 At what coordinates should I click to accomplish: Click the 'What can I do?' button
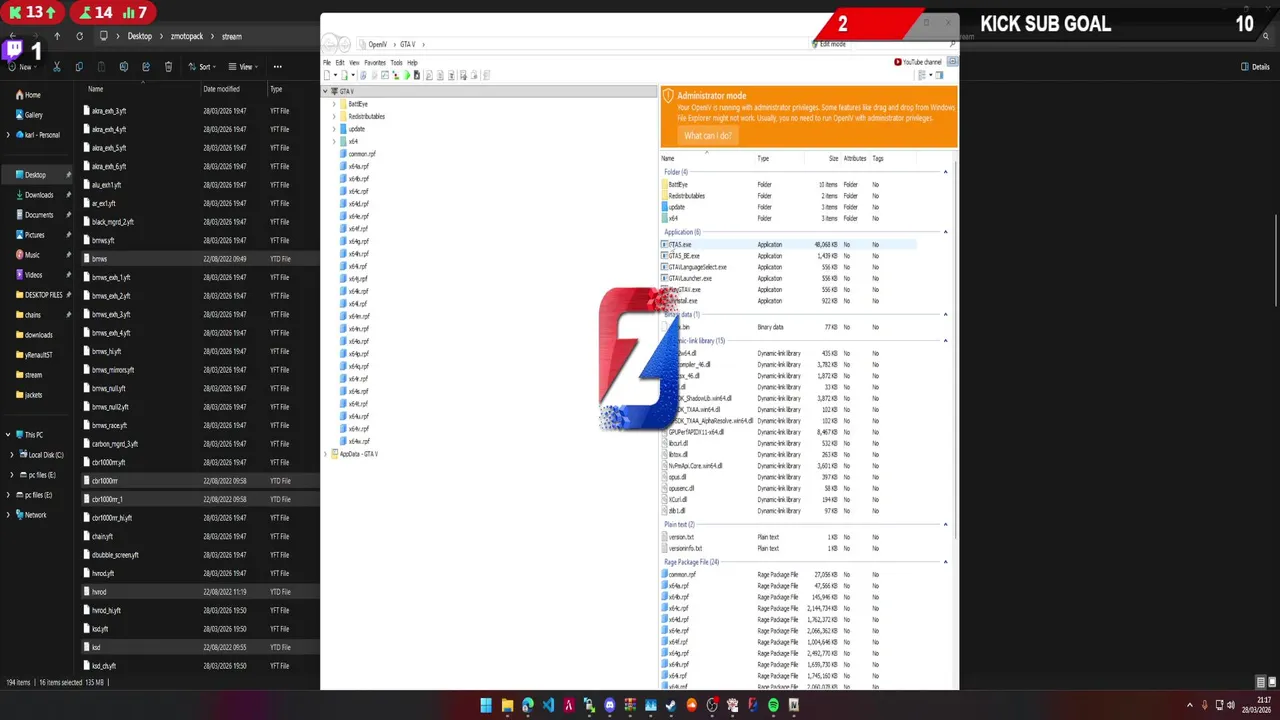tap(708, 135)
